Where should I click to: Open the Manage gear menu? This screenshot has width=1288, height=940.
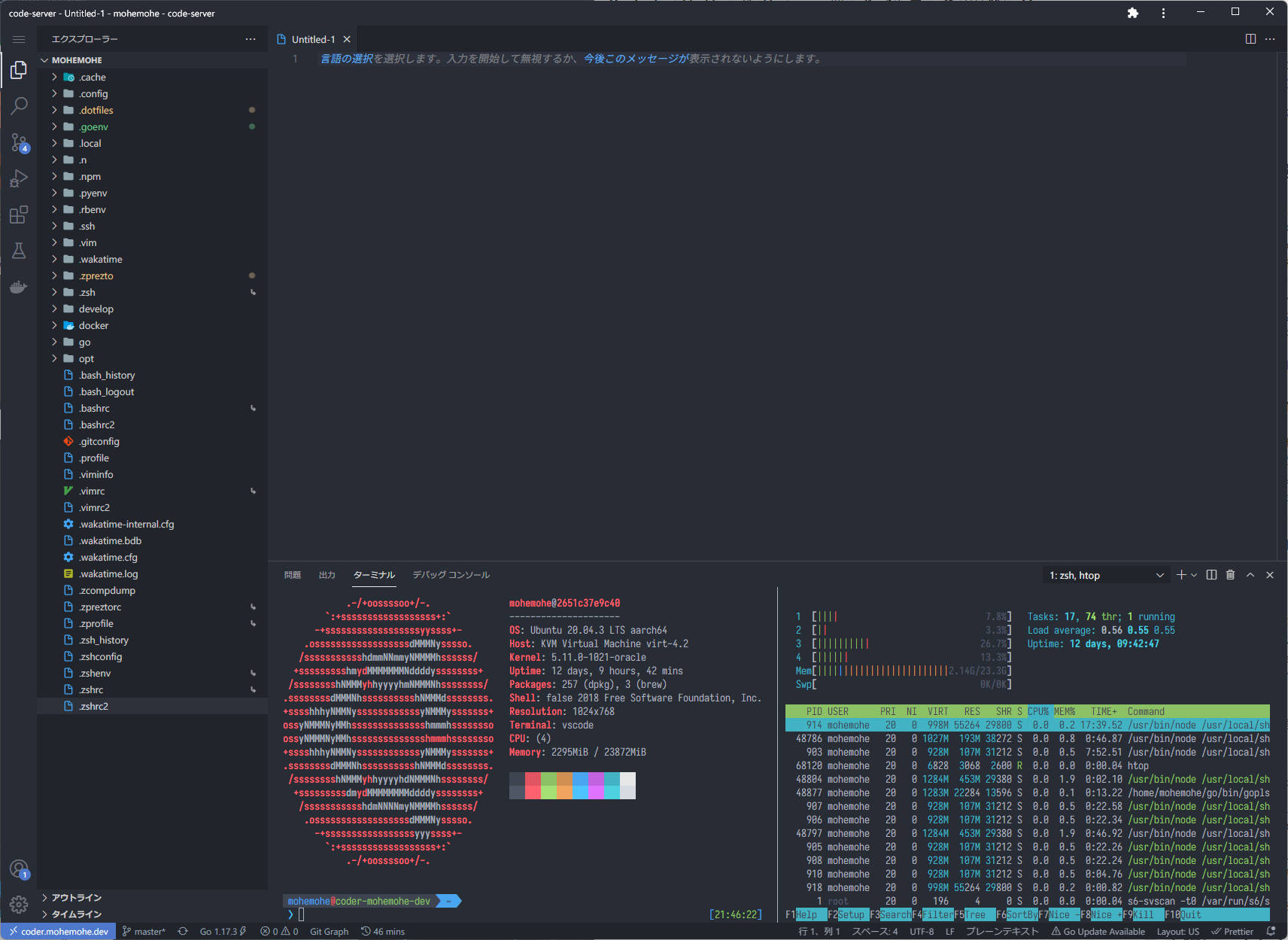coord(19,905)
